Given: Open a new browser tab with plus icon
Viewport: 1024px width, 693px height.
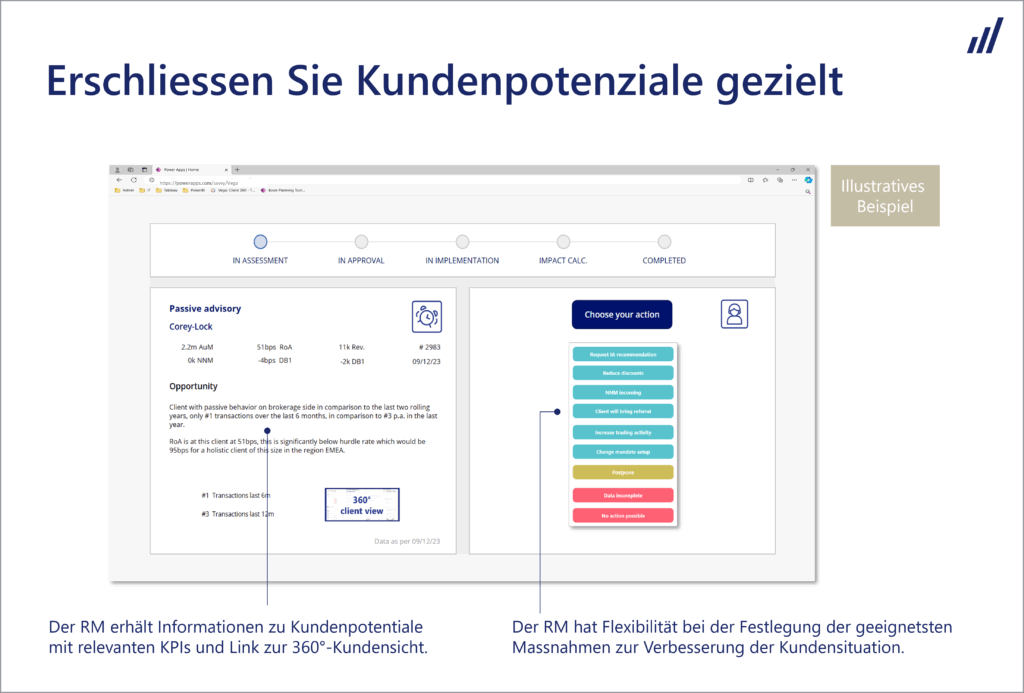Looking at the screenshot, I should coord(236,170).
